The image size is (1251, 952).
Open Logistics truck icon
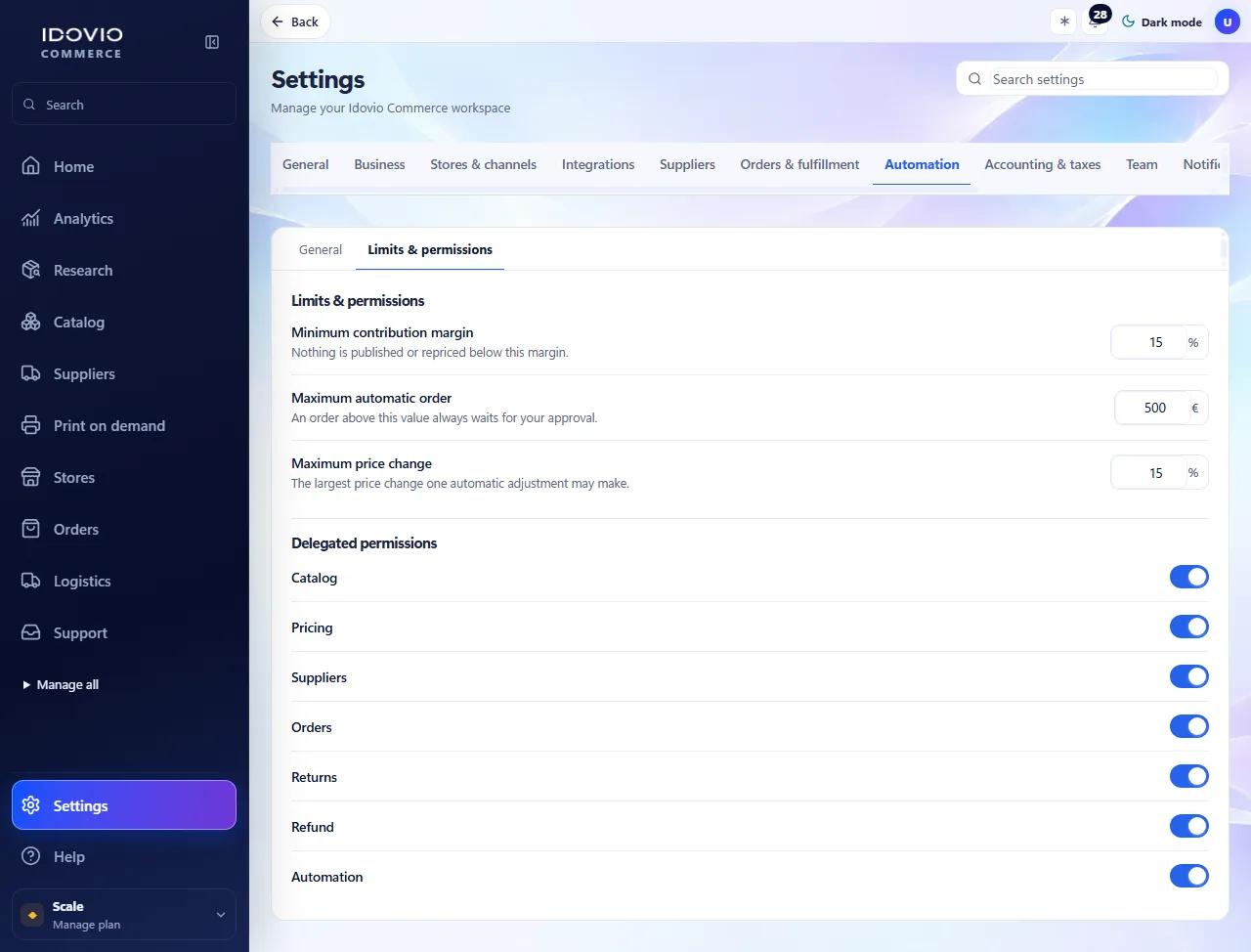point(31,581)
